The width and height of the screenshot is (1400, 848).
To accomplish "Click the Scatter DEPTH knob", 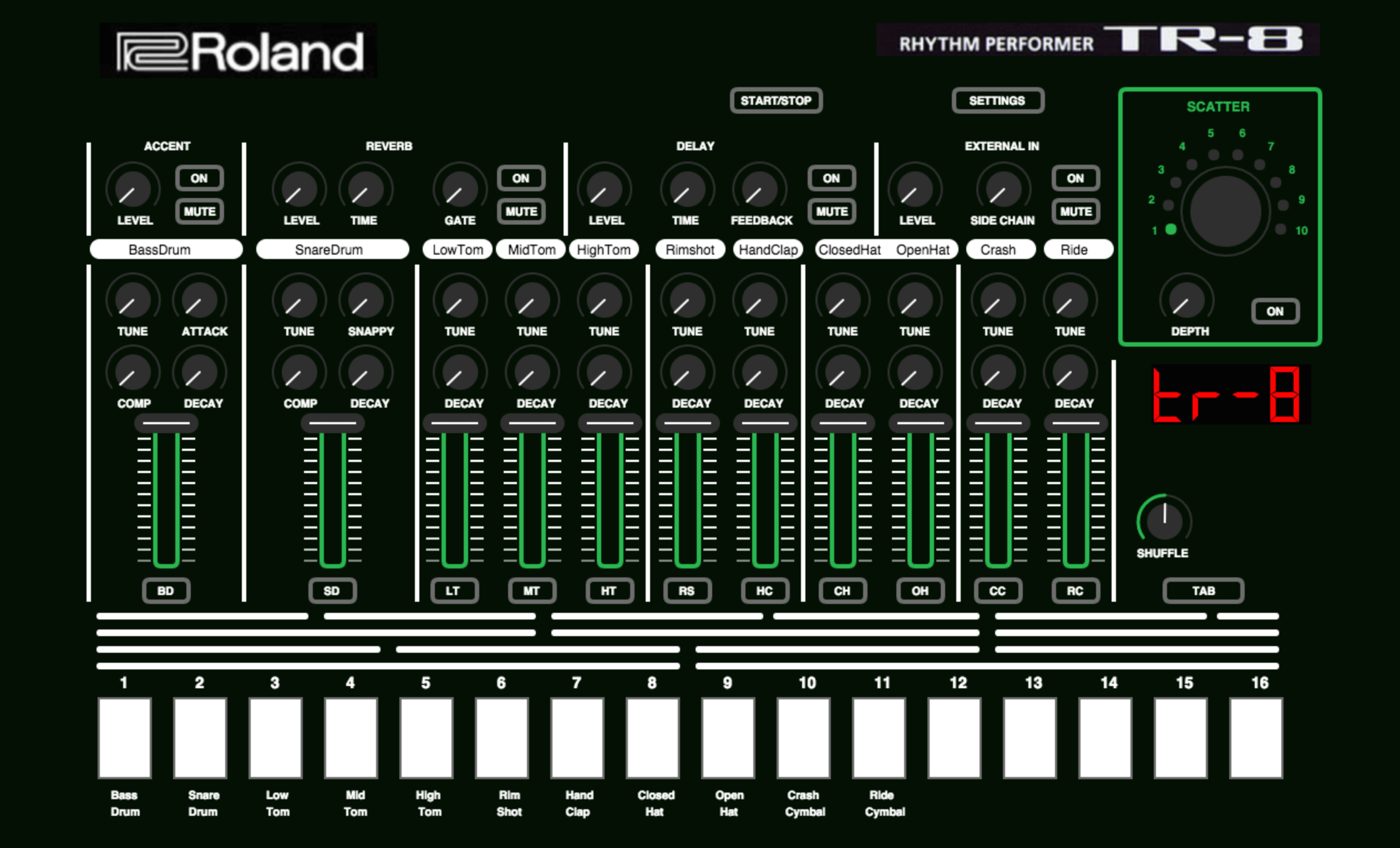I will [1186, 300].
